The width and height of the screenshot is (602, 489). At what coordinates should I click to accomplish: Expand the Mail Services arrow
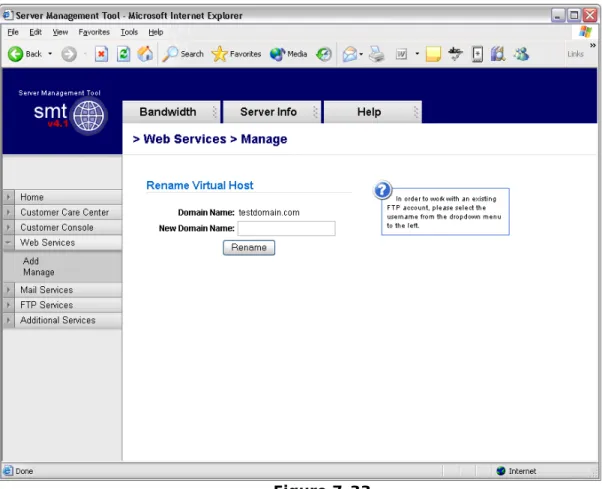[8, 290]
